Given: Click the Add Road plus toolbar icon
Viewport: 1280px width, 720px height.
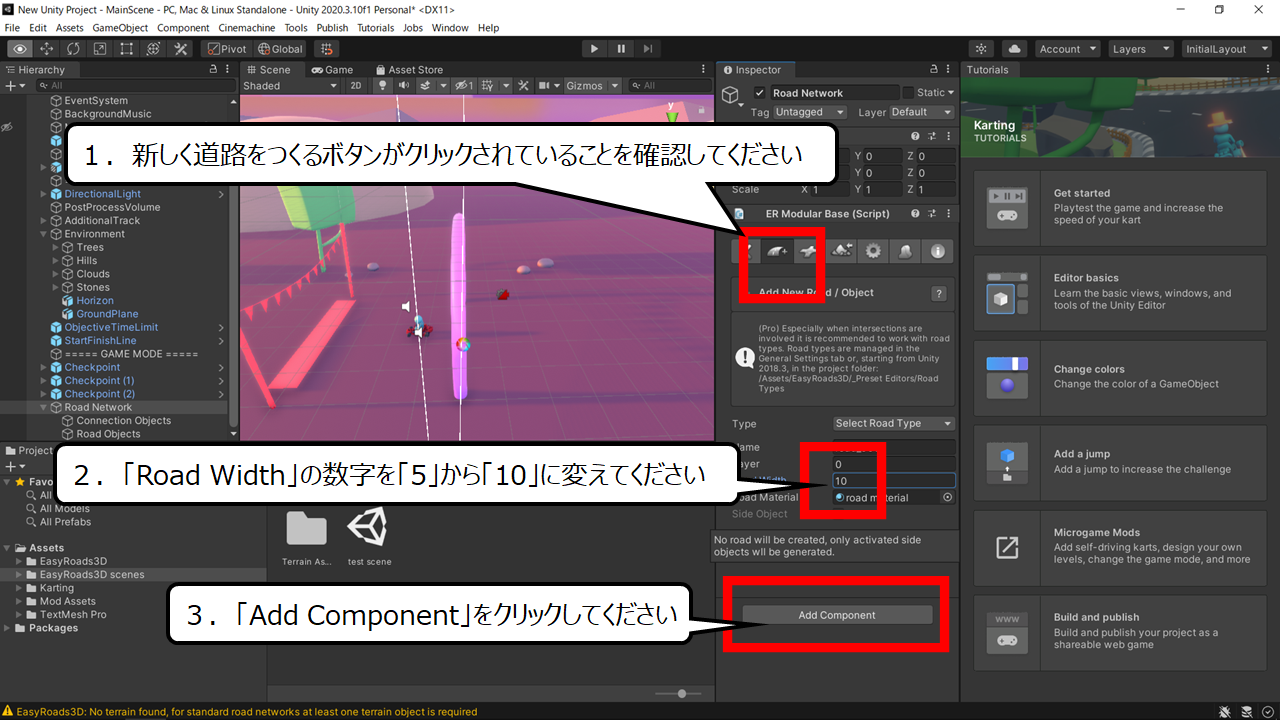Looking at the screenshot, I should point(777,251).
